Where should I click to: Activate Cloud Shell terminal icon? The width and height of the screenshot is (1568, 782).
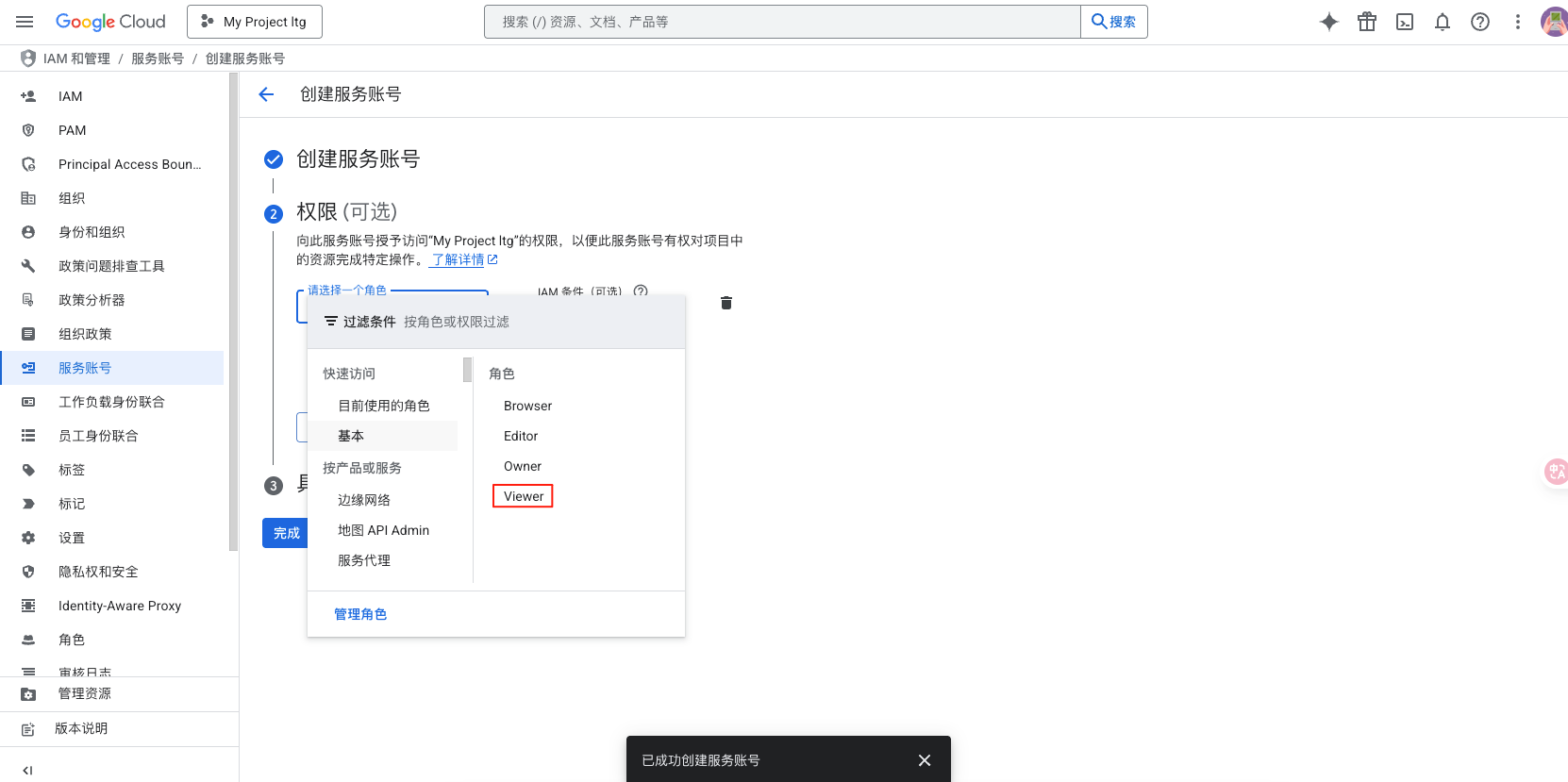click(x=1405, y=22)
